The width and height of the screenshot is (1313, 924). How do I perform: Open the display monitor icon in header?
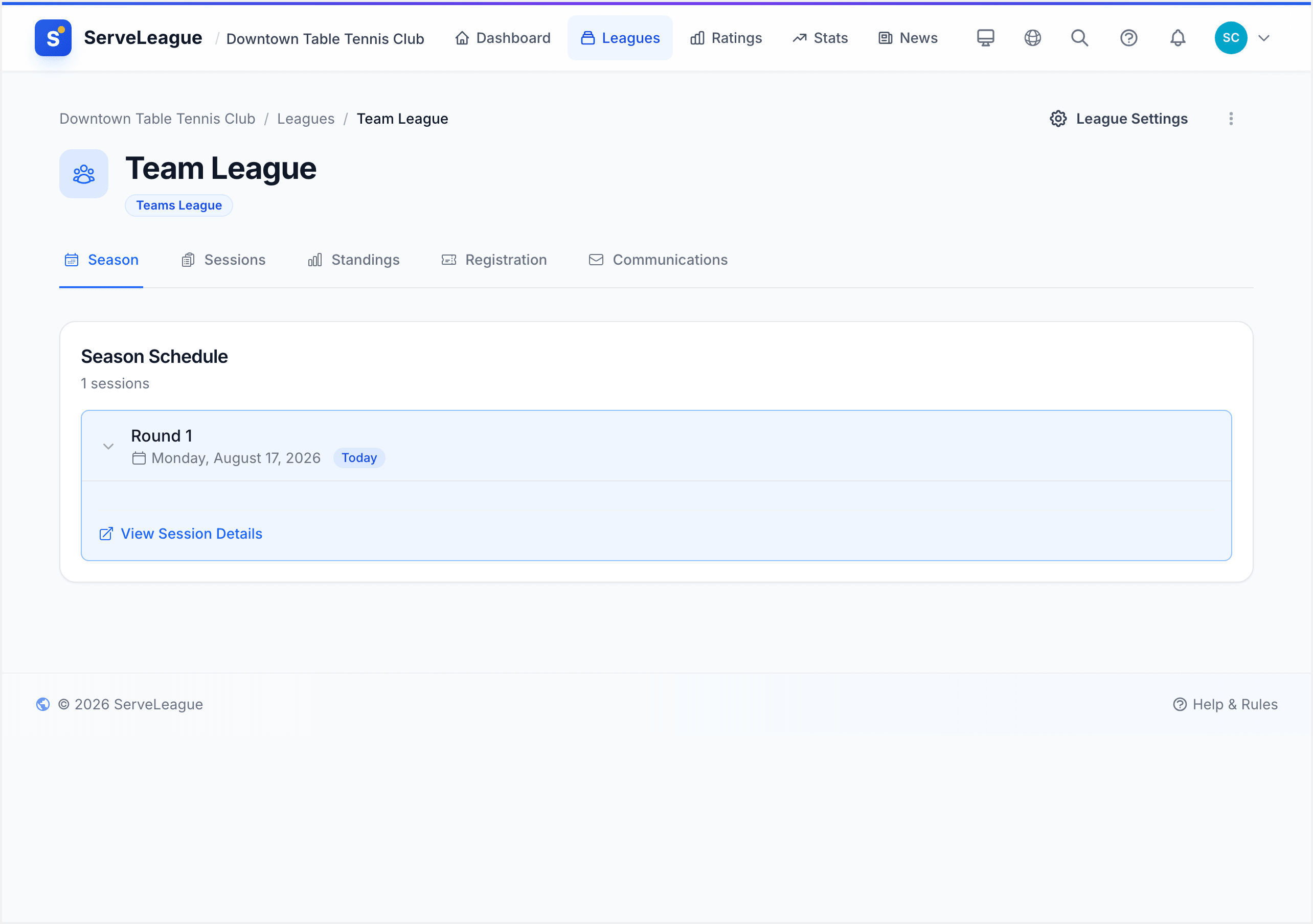click(985, 38)
